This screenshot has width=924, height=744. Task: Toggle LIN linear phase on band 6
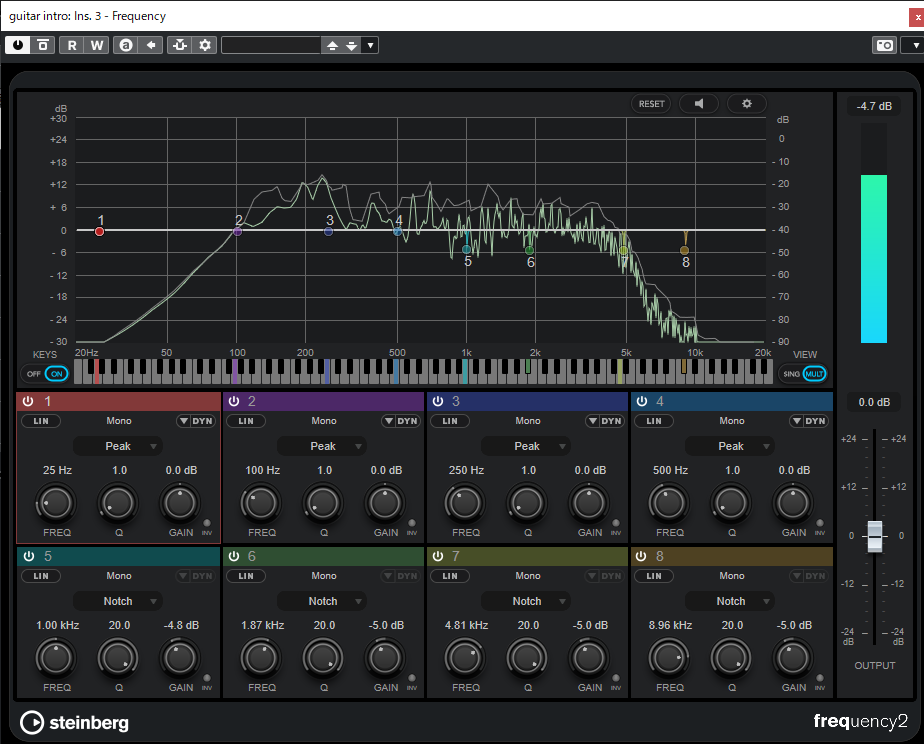(246, 576)
